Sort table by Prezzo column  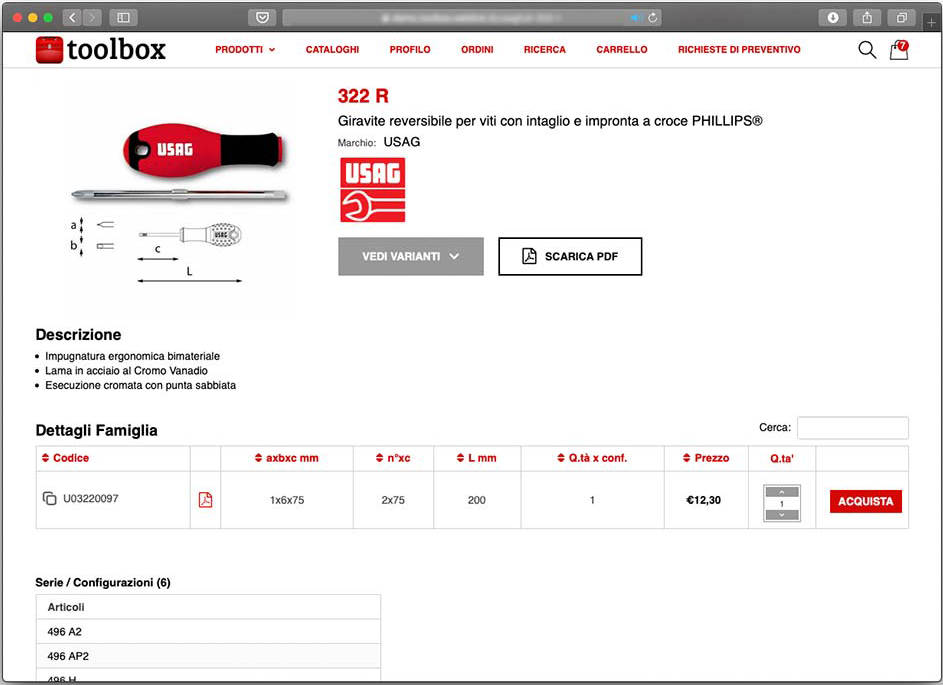pos(706,458)
